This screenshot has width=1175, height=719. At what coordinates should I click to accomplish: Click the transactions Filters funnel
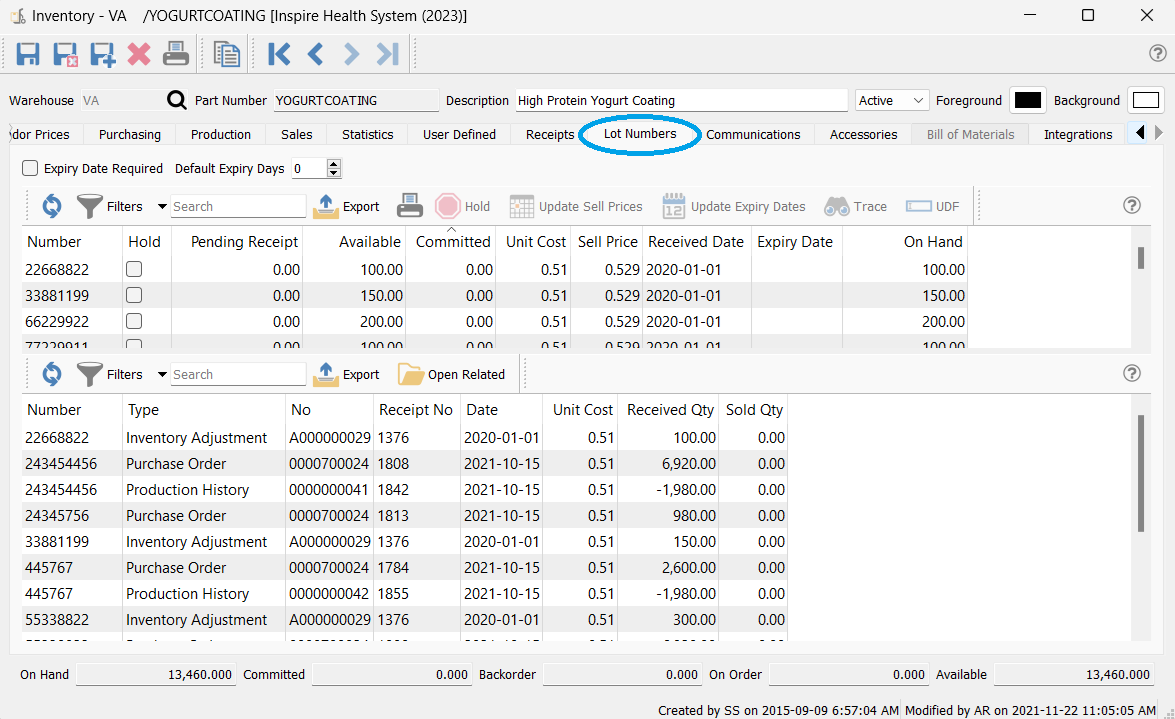(x=90, y=373)
